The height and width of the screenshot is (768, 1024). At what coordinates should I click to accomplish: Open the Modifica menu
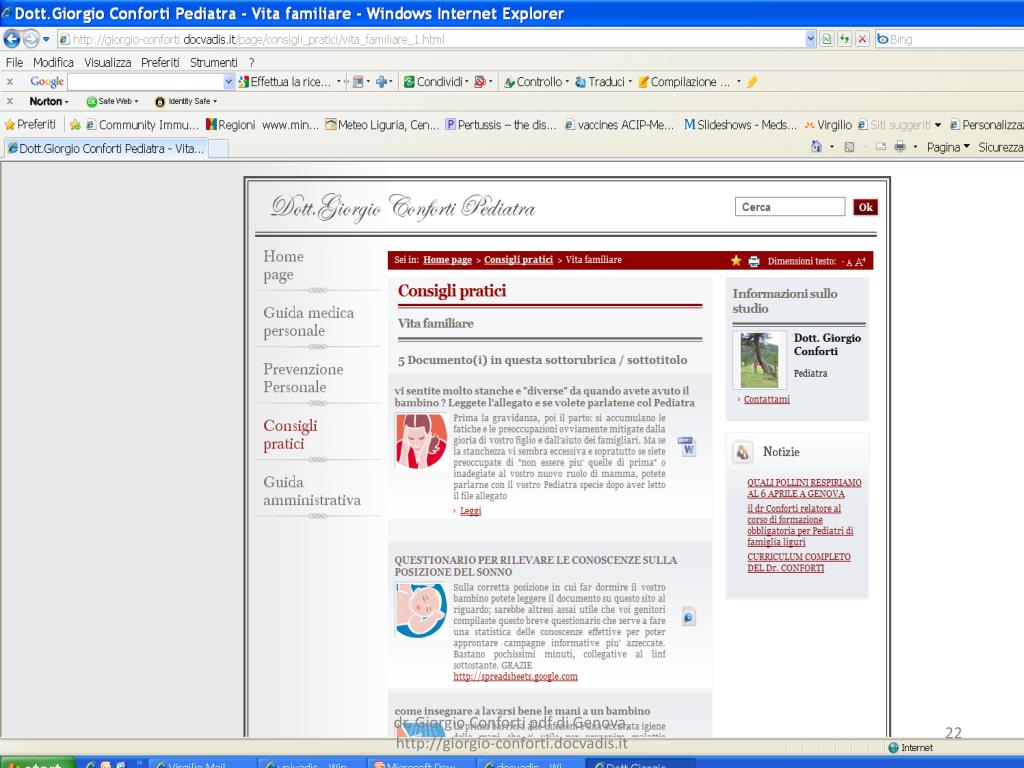pos(53,62)
